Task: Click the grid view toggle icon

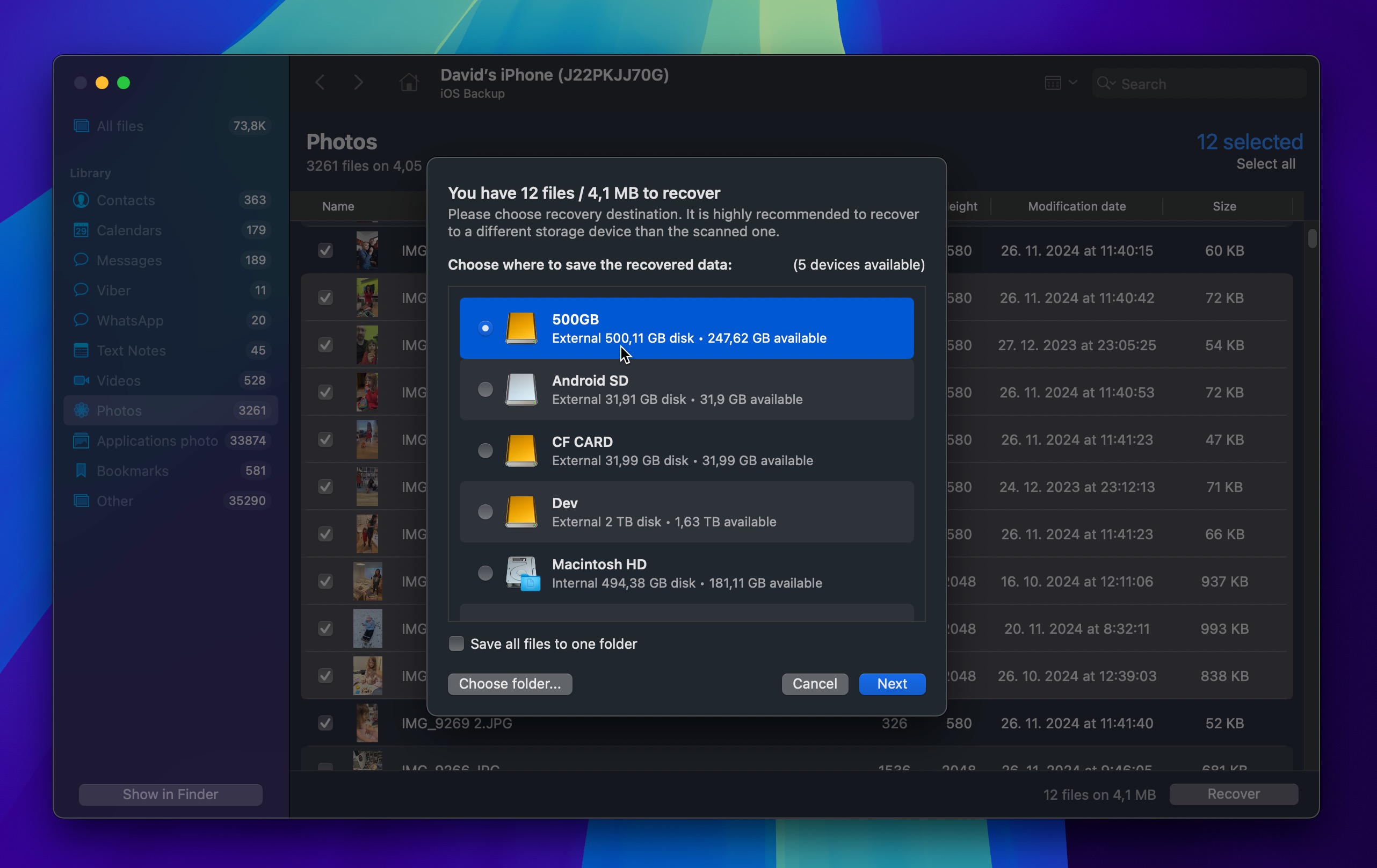Action: pos(1052,82)
